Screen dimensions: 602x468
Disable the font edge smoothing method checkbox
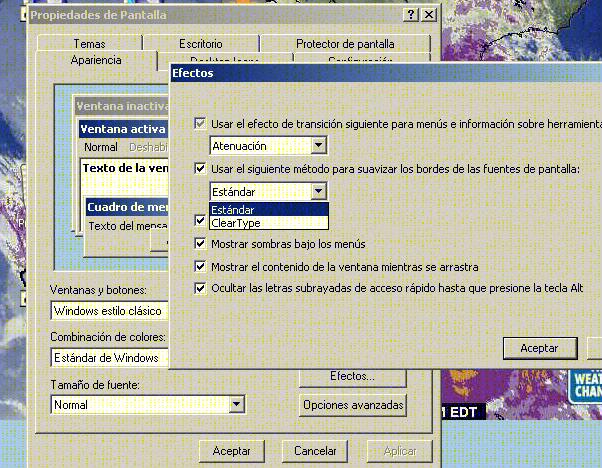[201, 169]
